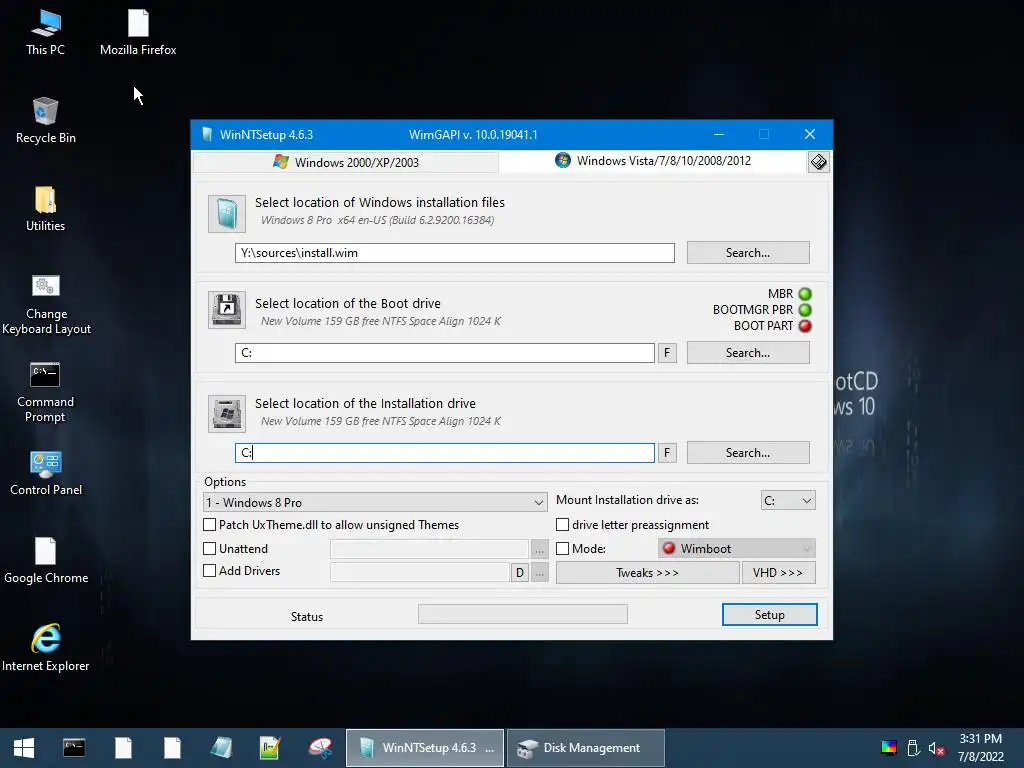1024x768 pixels.
Task: Click the install.wim path field
Action: (455, 253)
